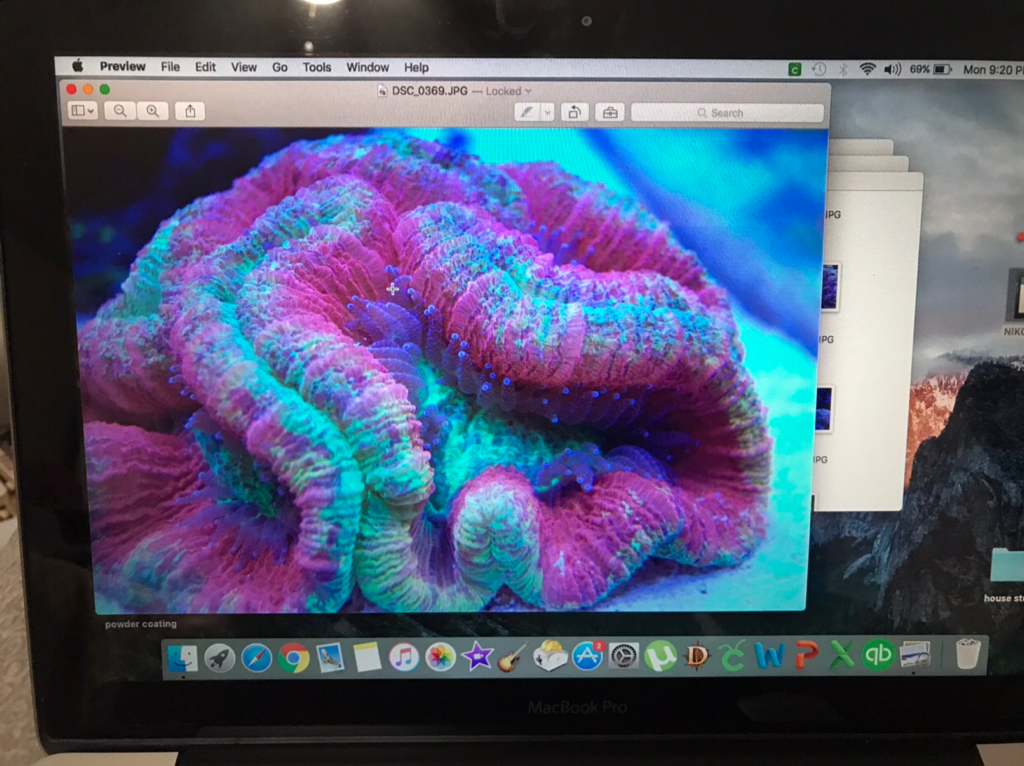Click the Wi-Fi status icon
Screen dimensions: 1024x766
pyautogui.click(x=867, y=69)
